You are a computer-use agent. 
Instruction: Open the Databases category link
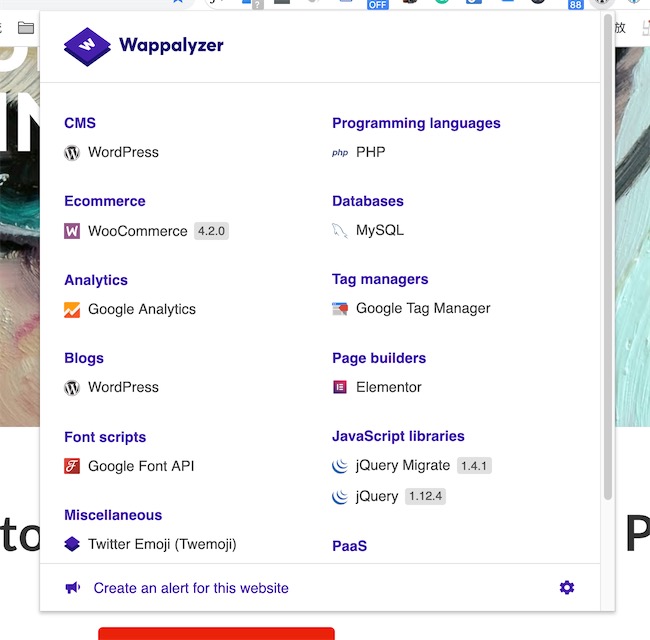pos(368,201)
